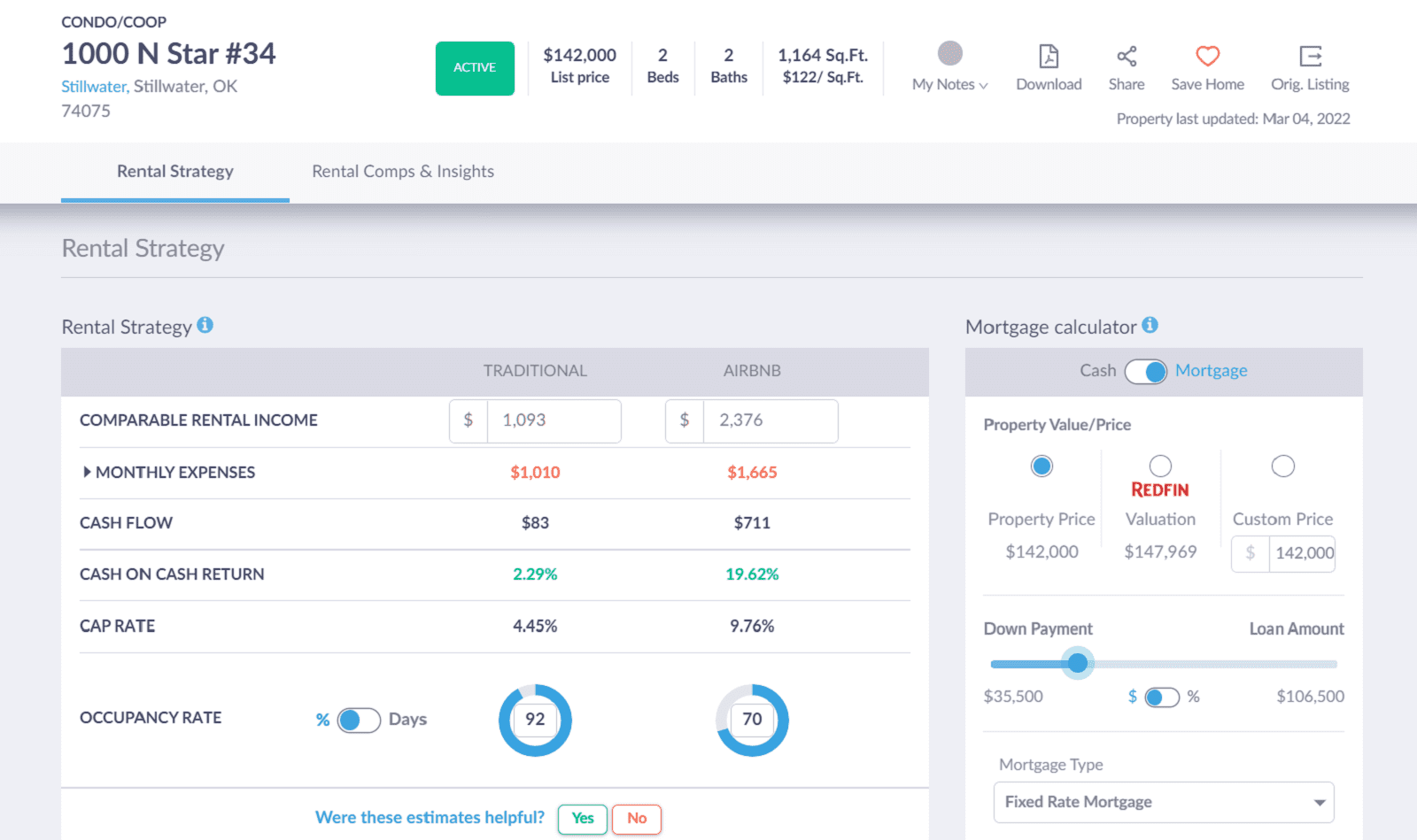1417x840 pixels.
Task: Toggle the Cash / Mortgage switch
Action: coord(1146,372)
